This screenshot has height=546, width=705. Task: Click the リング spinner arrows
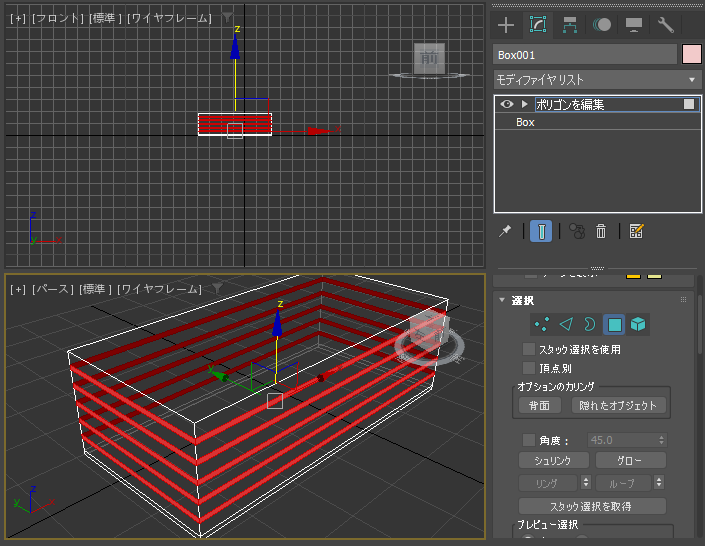click(x=585, y=483)
